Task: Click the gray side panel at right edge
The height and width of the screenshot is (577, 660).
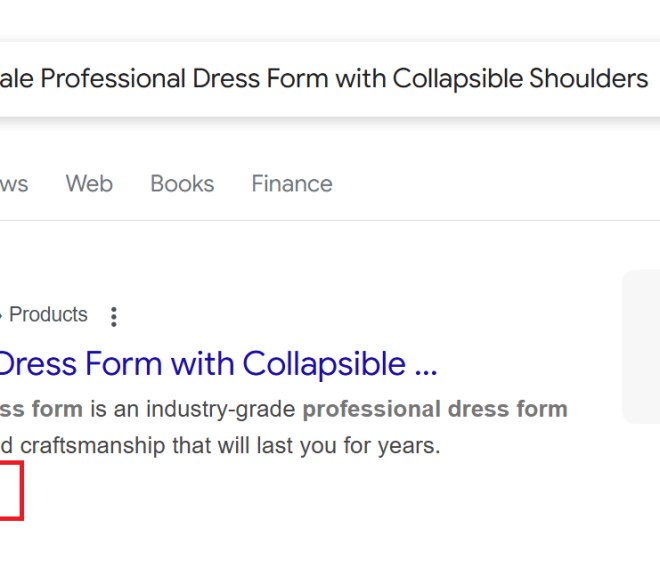Action: [641, 347]
